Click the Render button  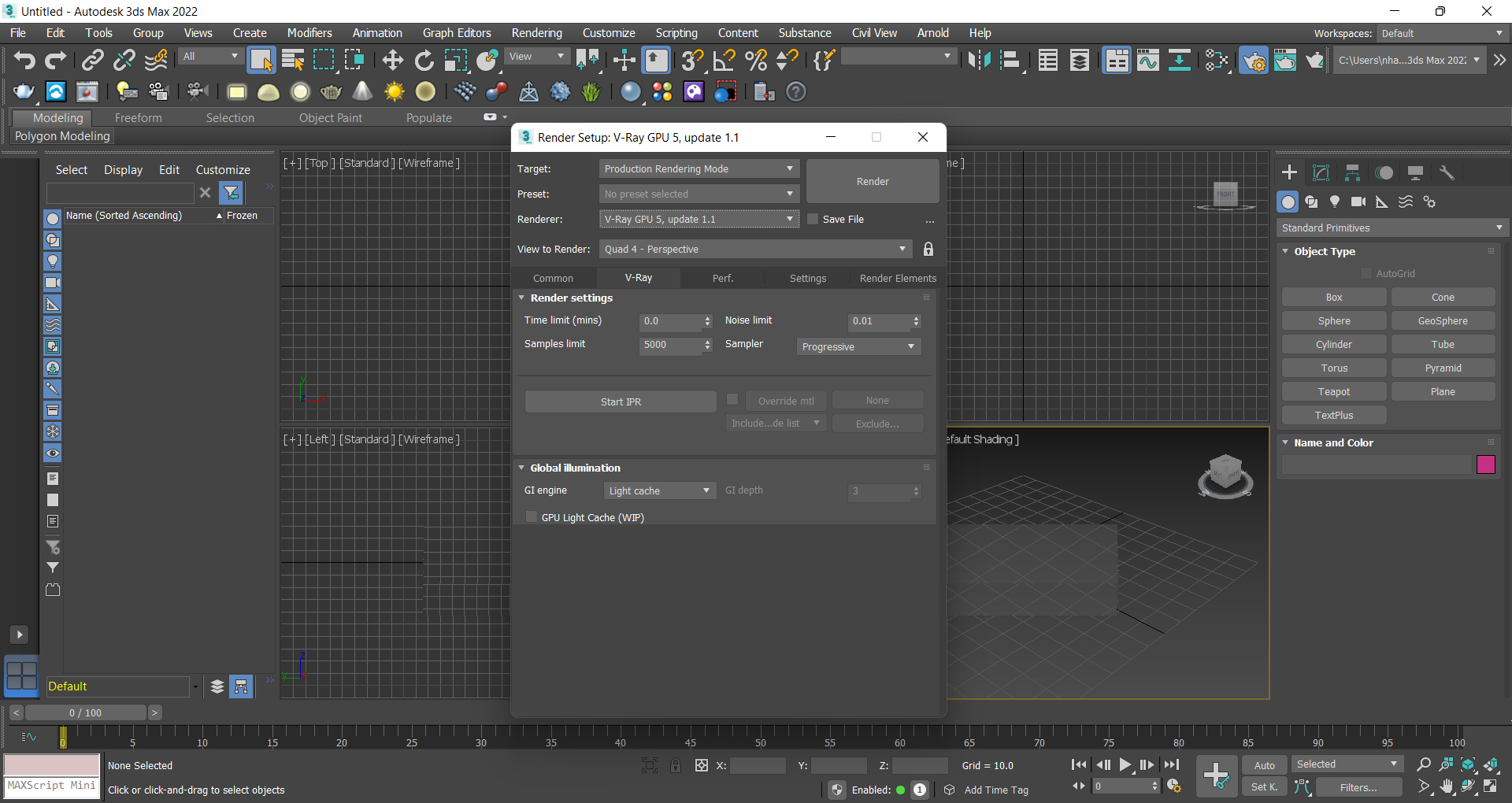tap(873, 182)
